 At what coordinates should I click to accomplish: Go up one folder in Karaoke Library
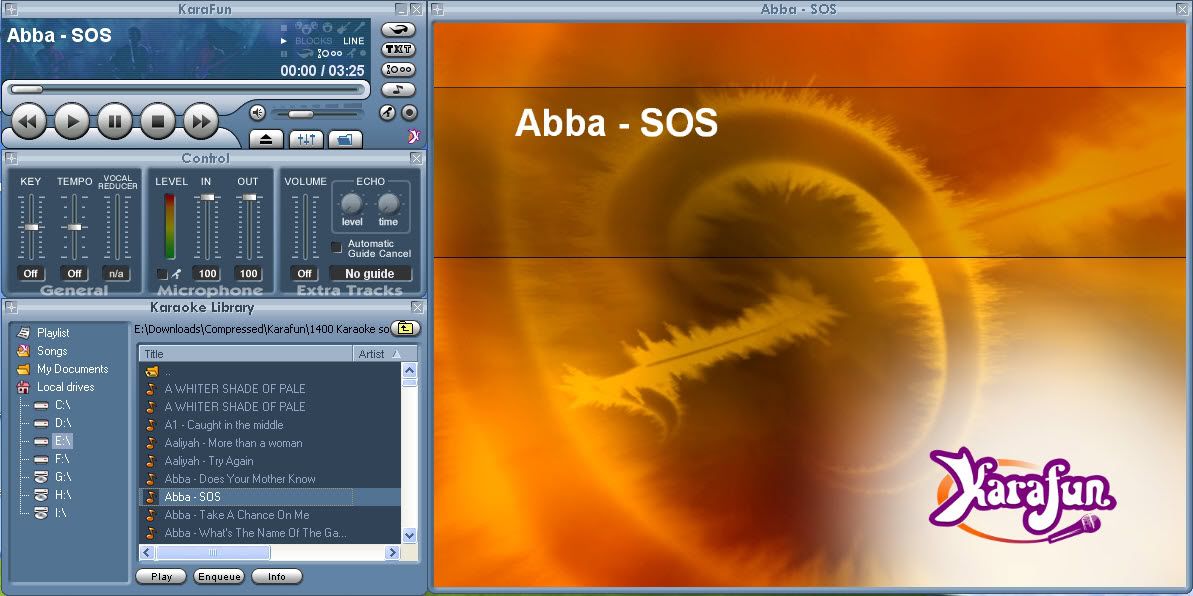405,328
